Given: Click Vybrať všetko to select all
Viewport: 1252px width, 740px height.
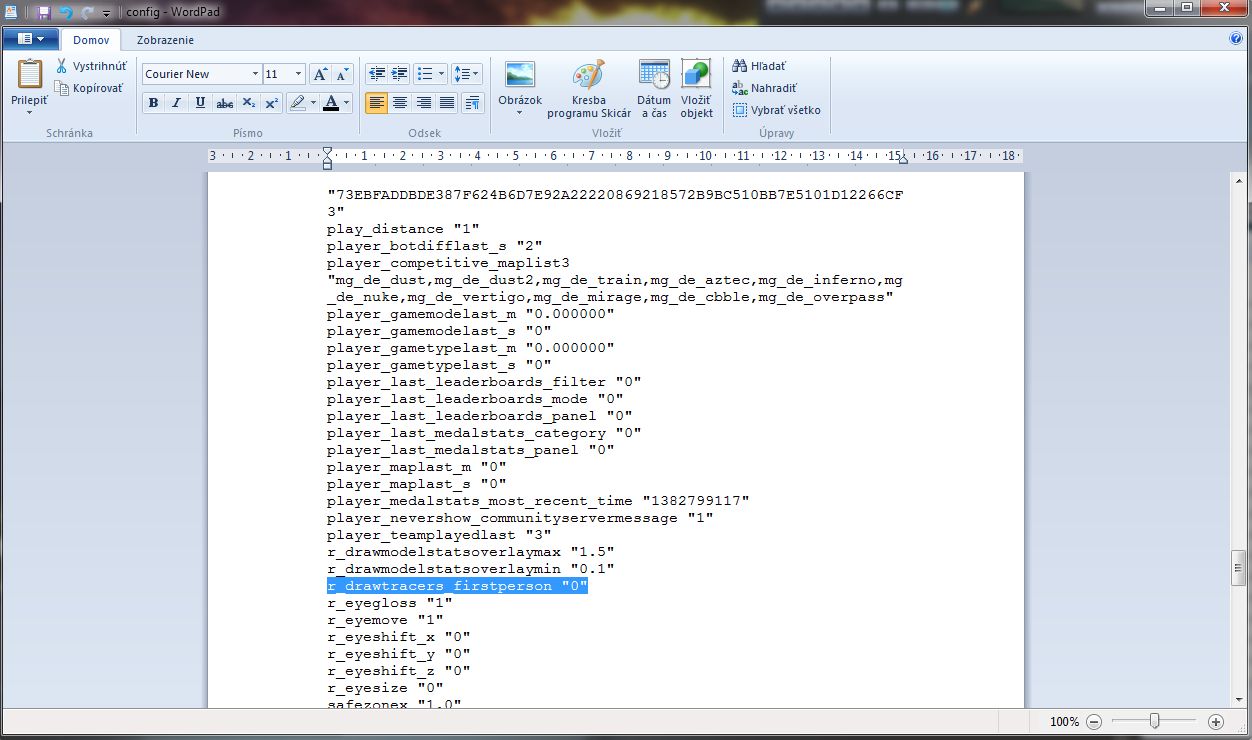Looking at the screenshot, I should (x=776, y=110).
